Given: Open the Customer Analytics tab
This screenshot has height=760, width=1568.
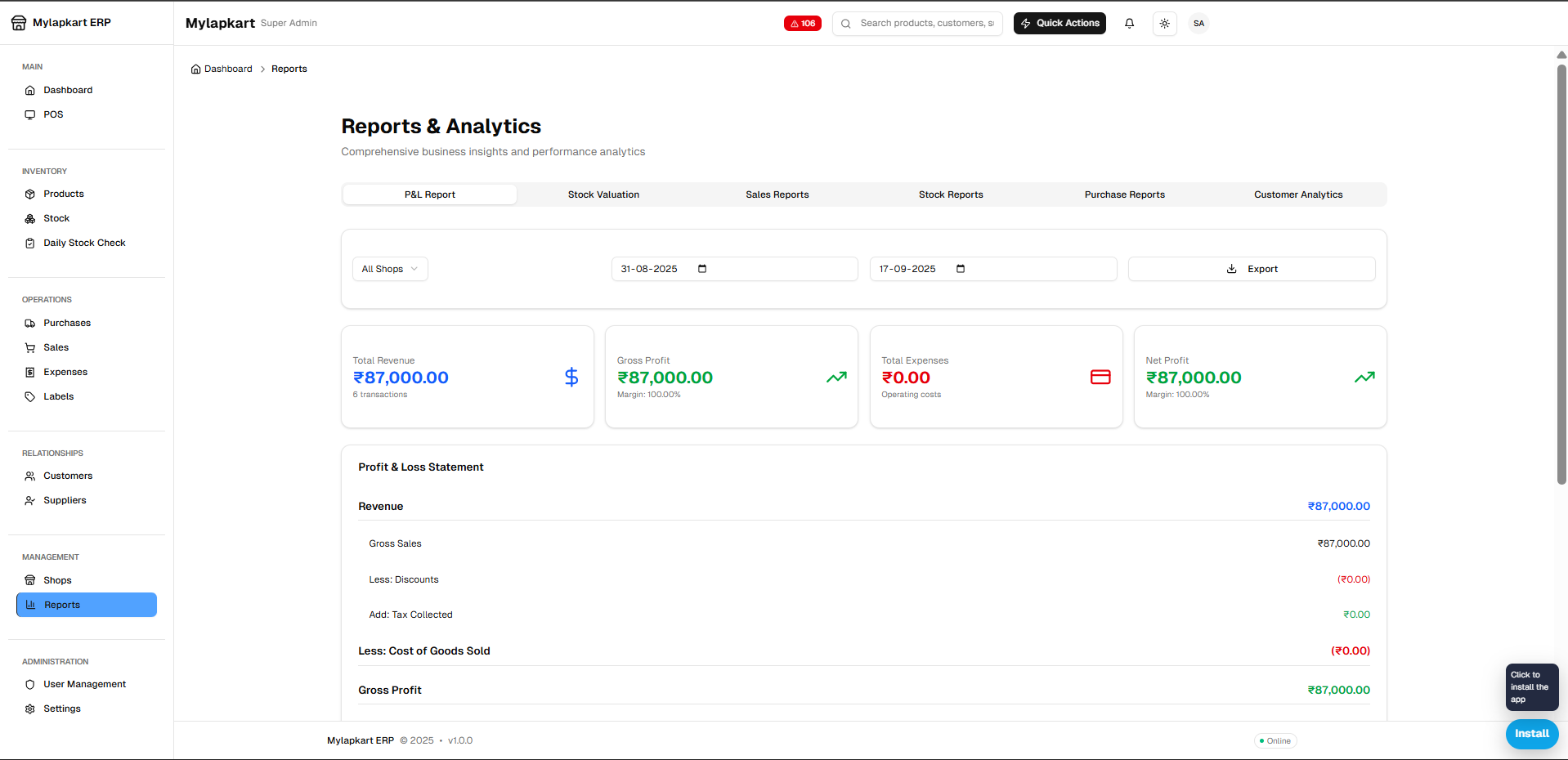Looking at the screenshot, I should [1297, 194].
